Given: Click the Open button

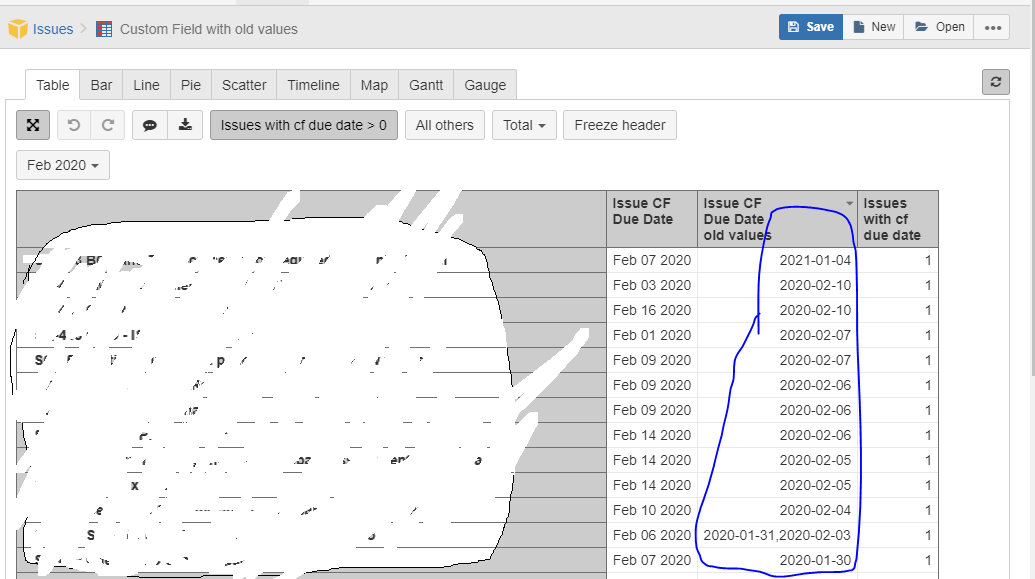Looking at the screenshot, I should [x=939, y=27].
